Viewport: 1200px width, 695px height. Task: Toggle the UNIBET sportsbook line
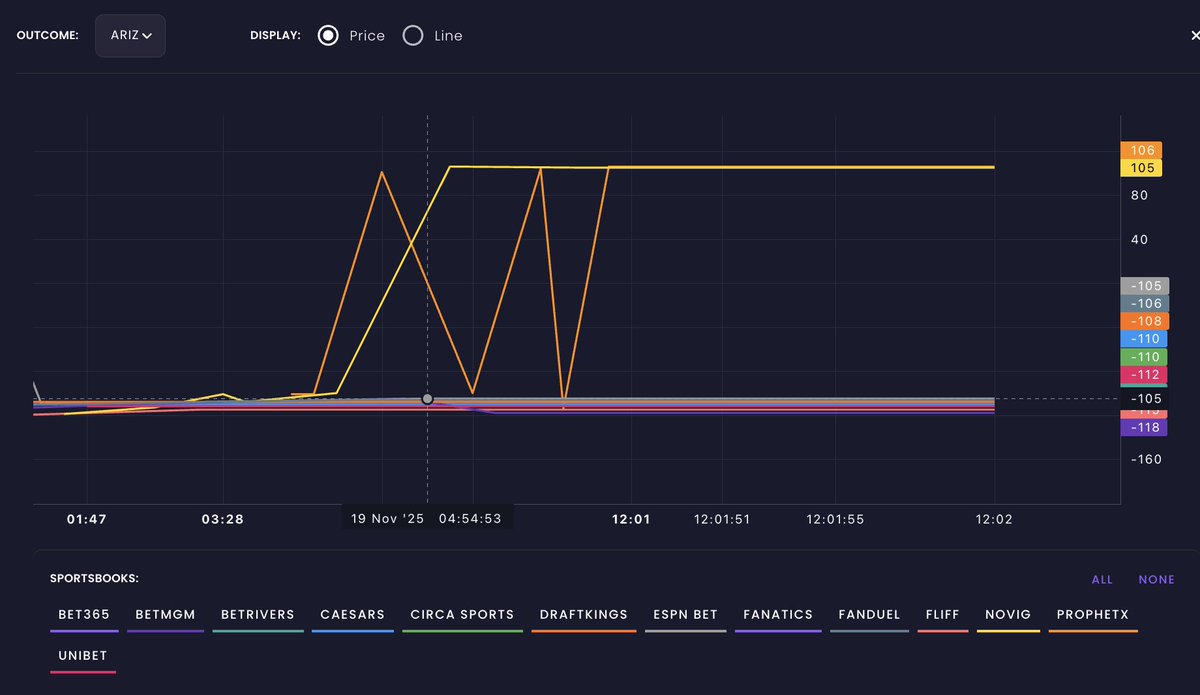coord(83,655)
